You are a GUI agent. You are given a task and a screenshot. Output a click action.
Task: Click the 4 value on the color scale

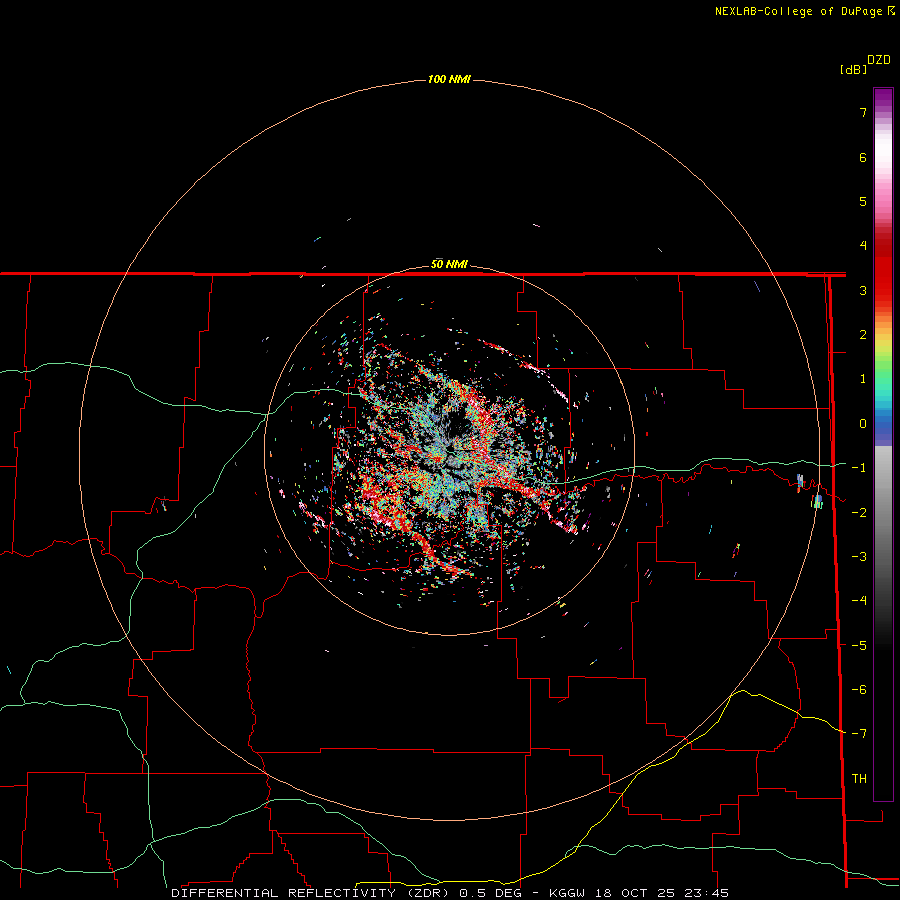click(863, 246)
